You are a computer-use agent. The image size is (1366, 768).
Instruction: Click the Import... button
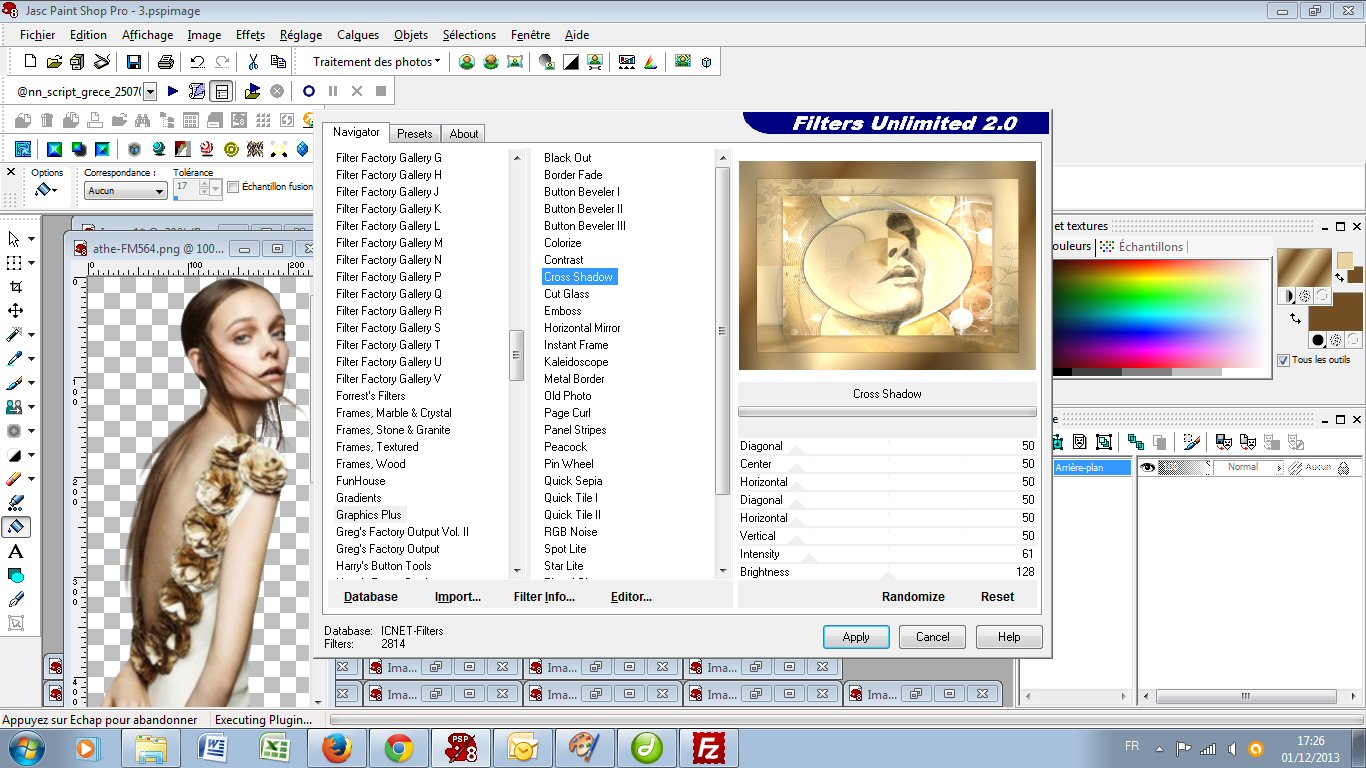[458, 597]
